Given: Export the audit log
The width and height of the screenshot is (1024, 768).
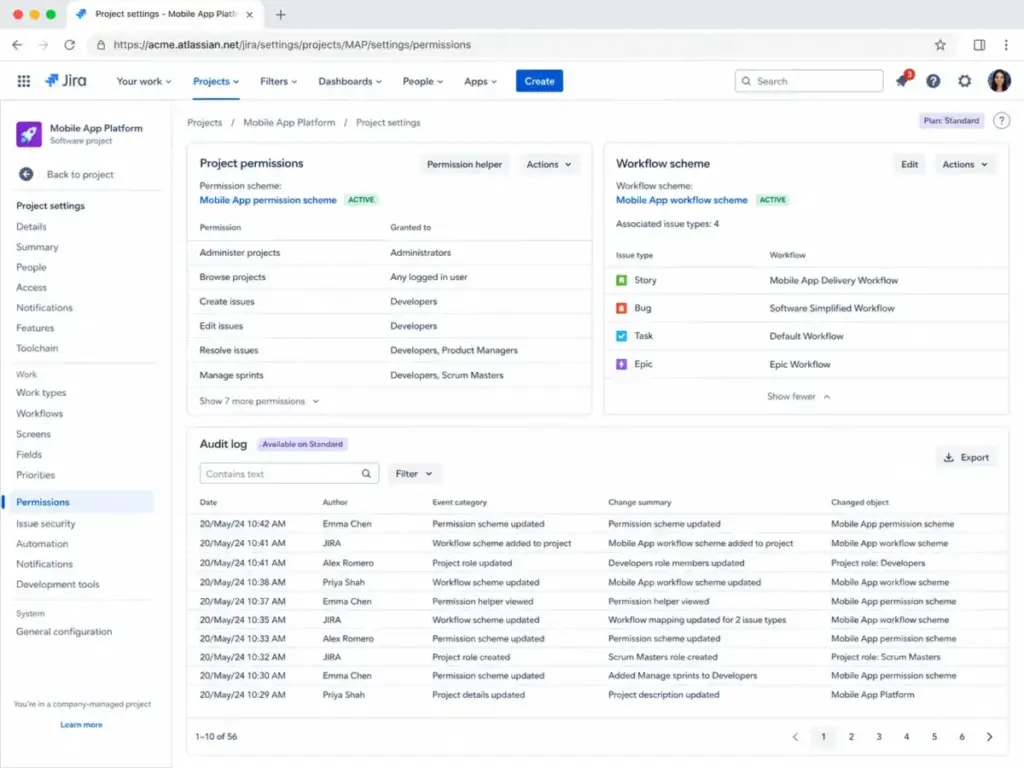Looking at the screenshot, I should (966, 457).
